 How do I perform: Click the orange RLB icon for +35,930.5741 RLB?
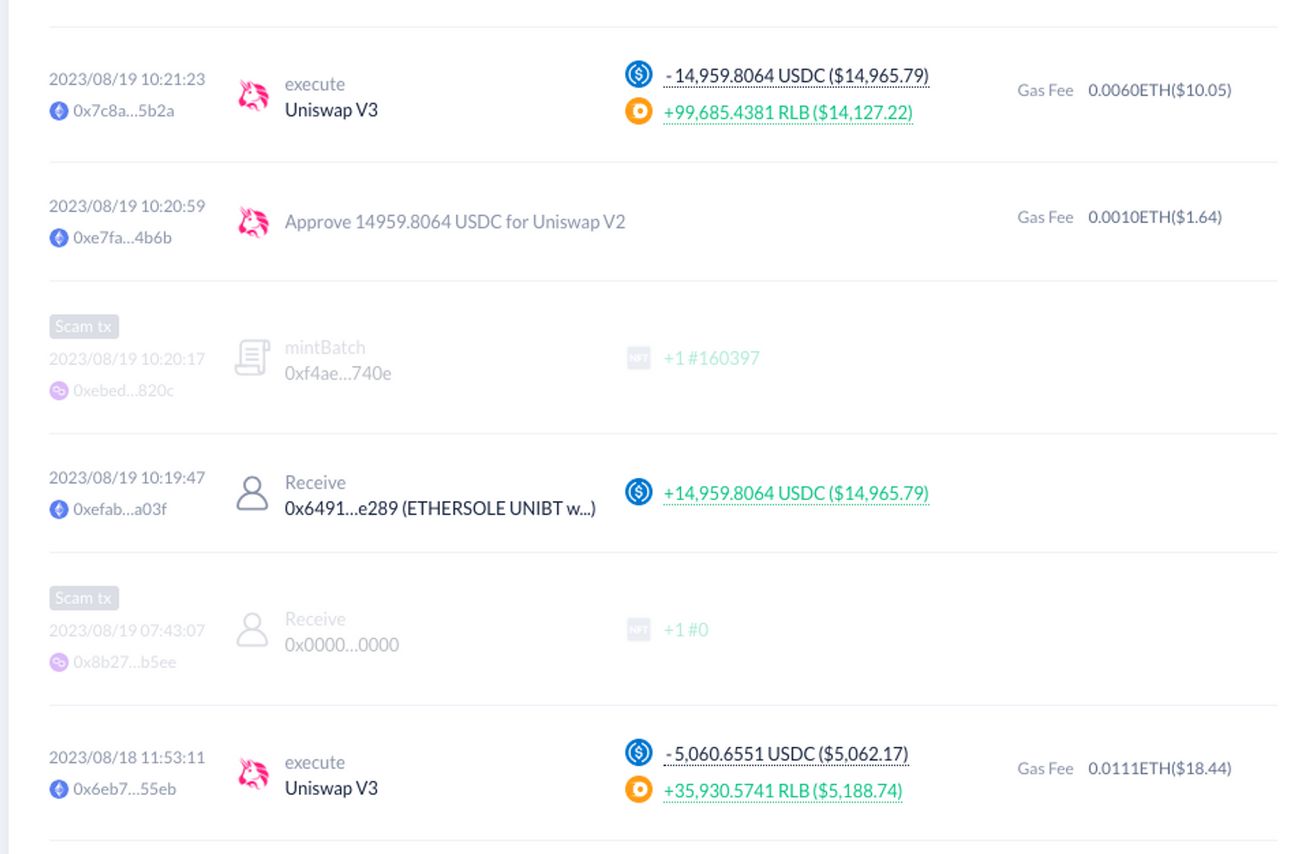[x=639, y=790]
